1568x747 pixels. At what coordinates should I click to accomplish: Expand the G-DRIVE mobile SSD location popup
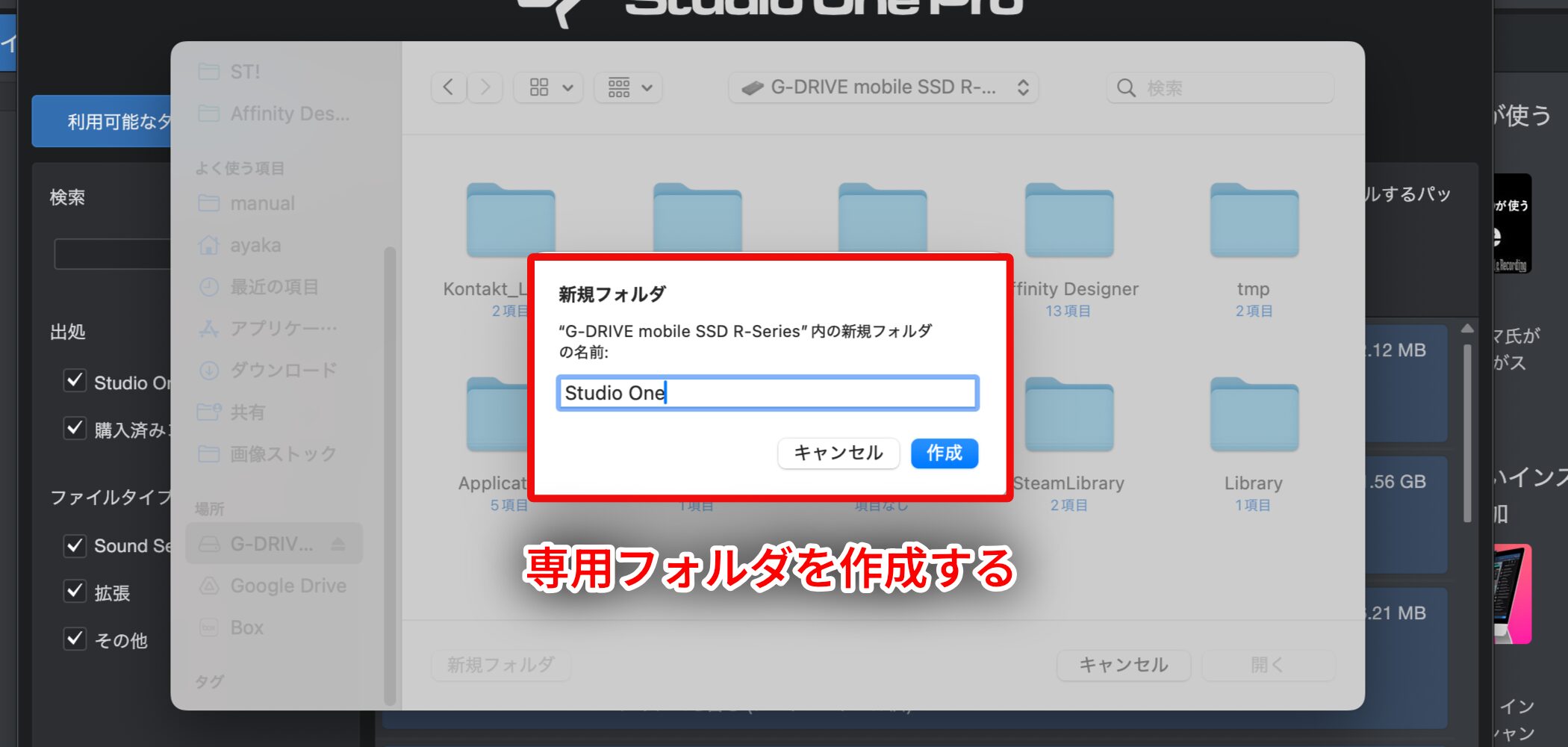[x=883, y=87]
